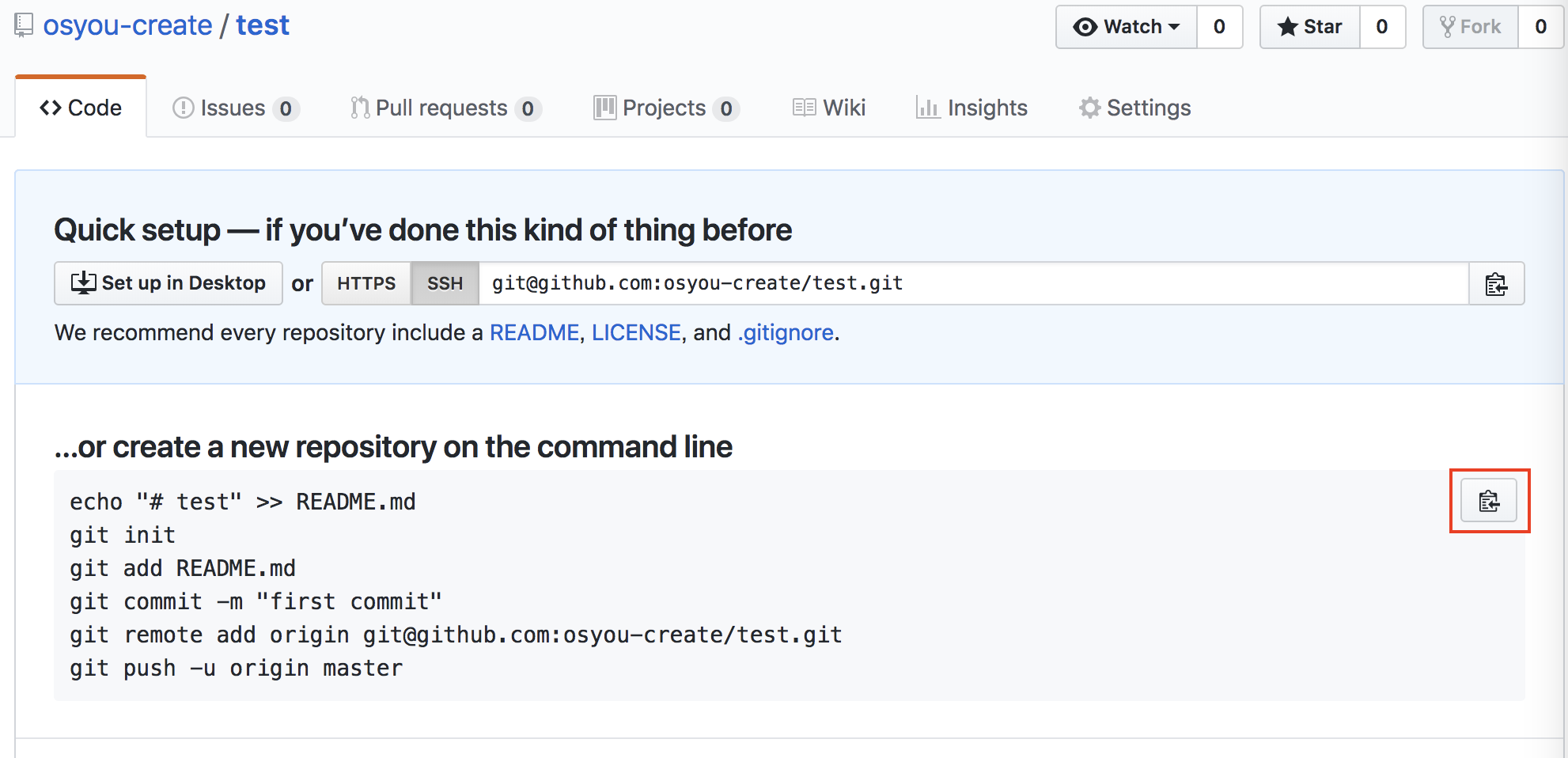Open the Pull requests tab
Viewport: 1568px width, 758px height.
(446, 108)
